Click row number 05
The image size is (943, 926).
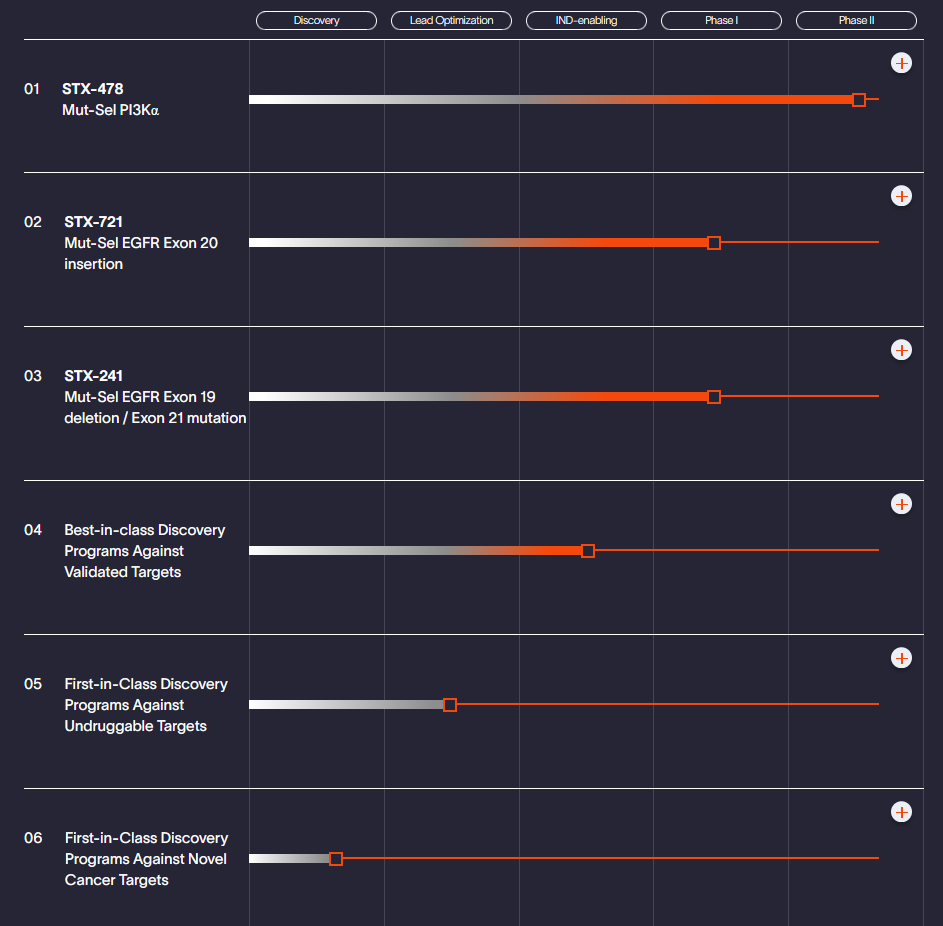[x=33, y=684]
